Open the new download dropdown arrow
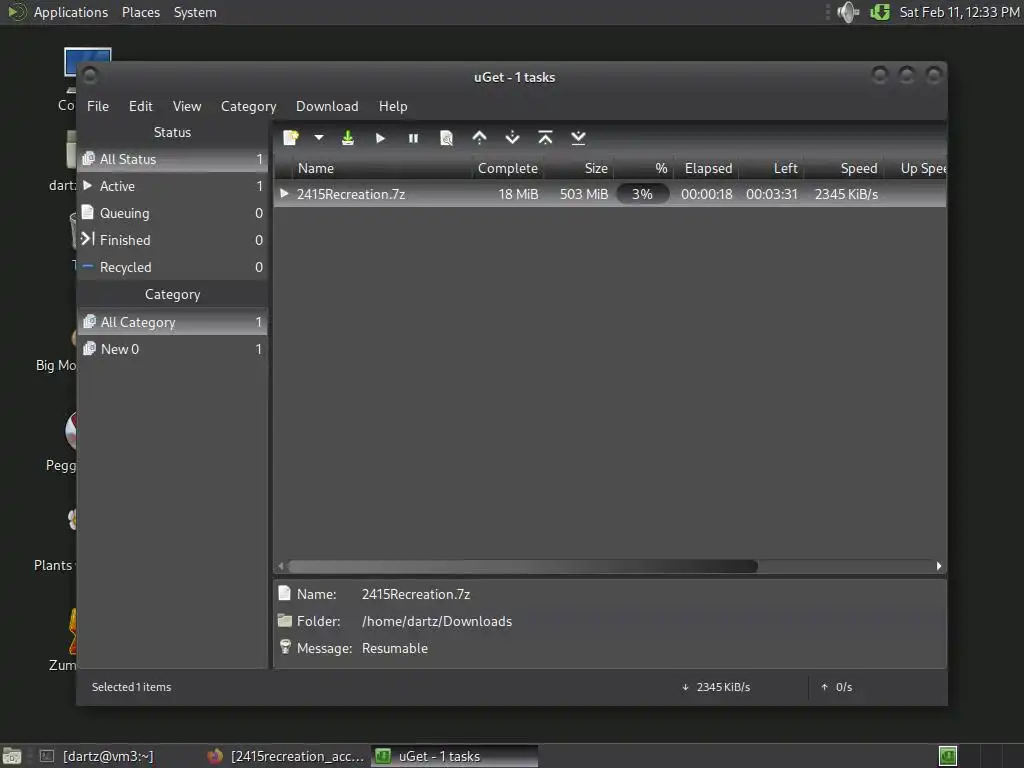 click(319, 138)
